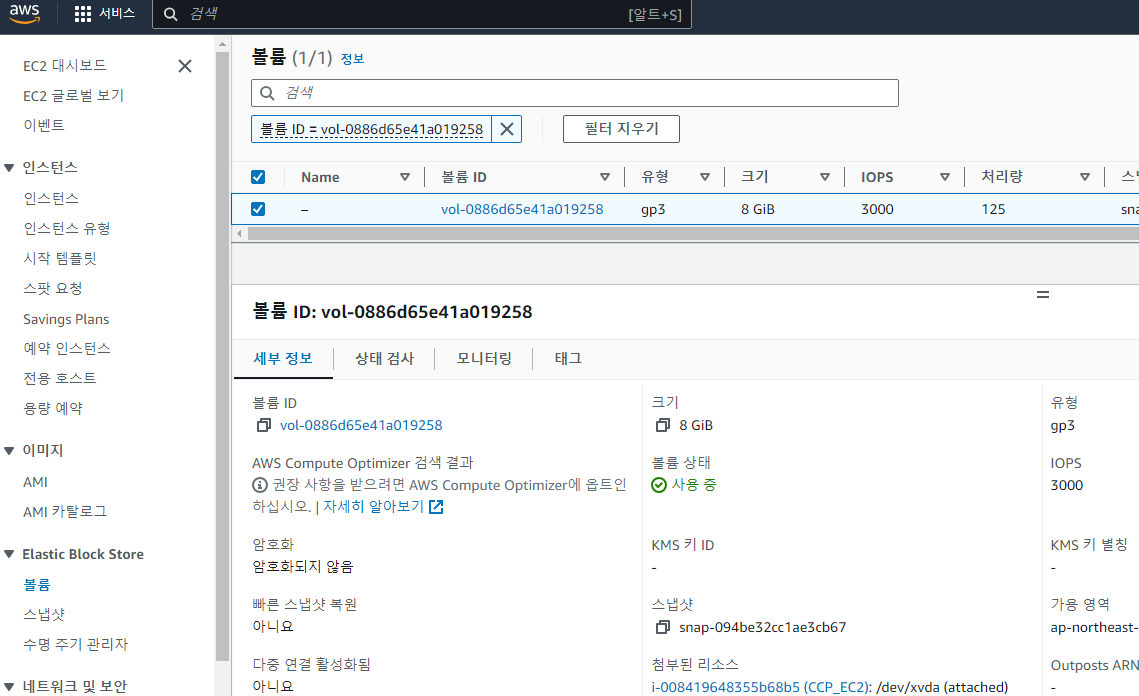This screenshot has width=1139, height=696.
Task: Open the 태그 tab
Action: [568, 358]
